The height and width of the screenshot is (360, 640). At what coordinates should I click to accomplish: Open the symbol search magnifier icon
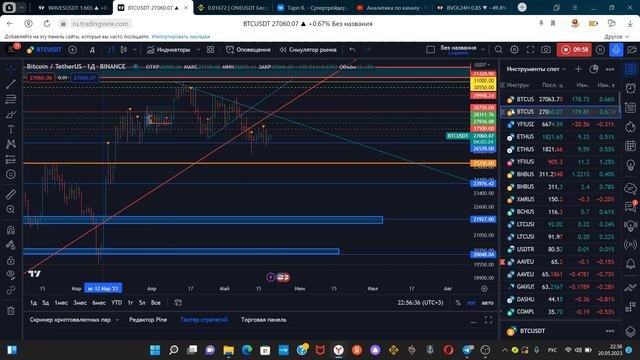point(498,50)
